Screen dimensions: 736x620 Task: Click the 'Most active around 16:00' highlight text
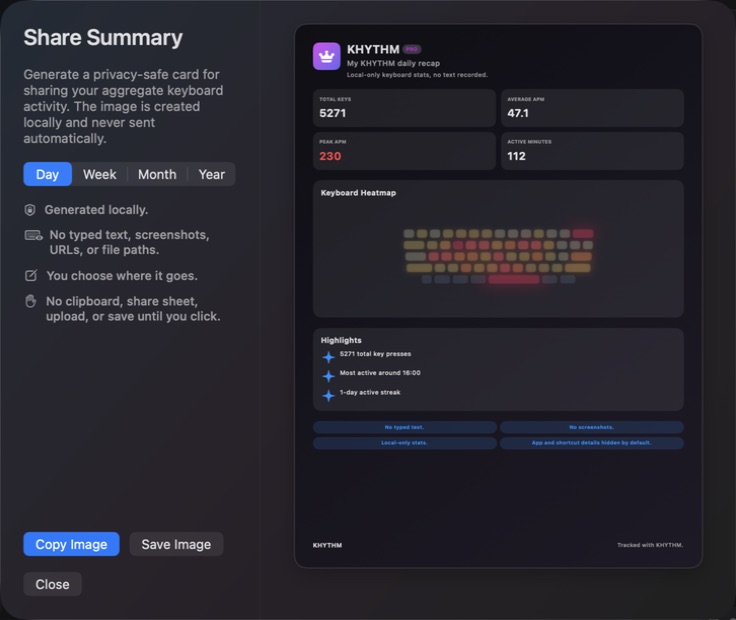tap(380, 373)
